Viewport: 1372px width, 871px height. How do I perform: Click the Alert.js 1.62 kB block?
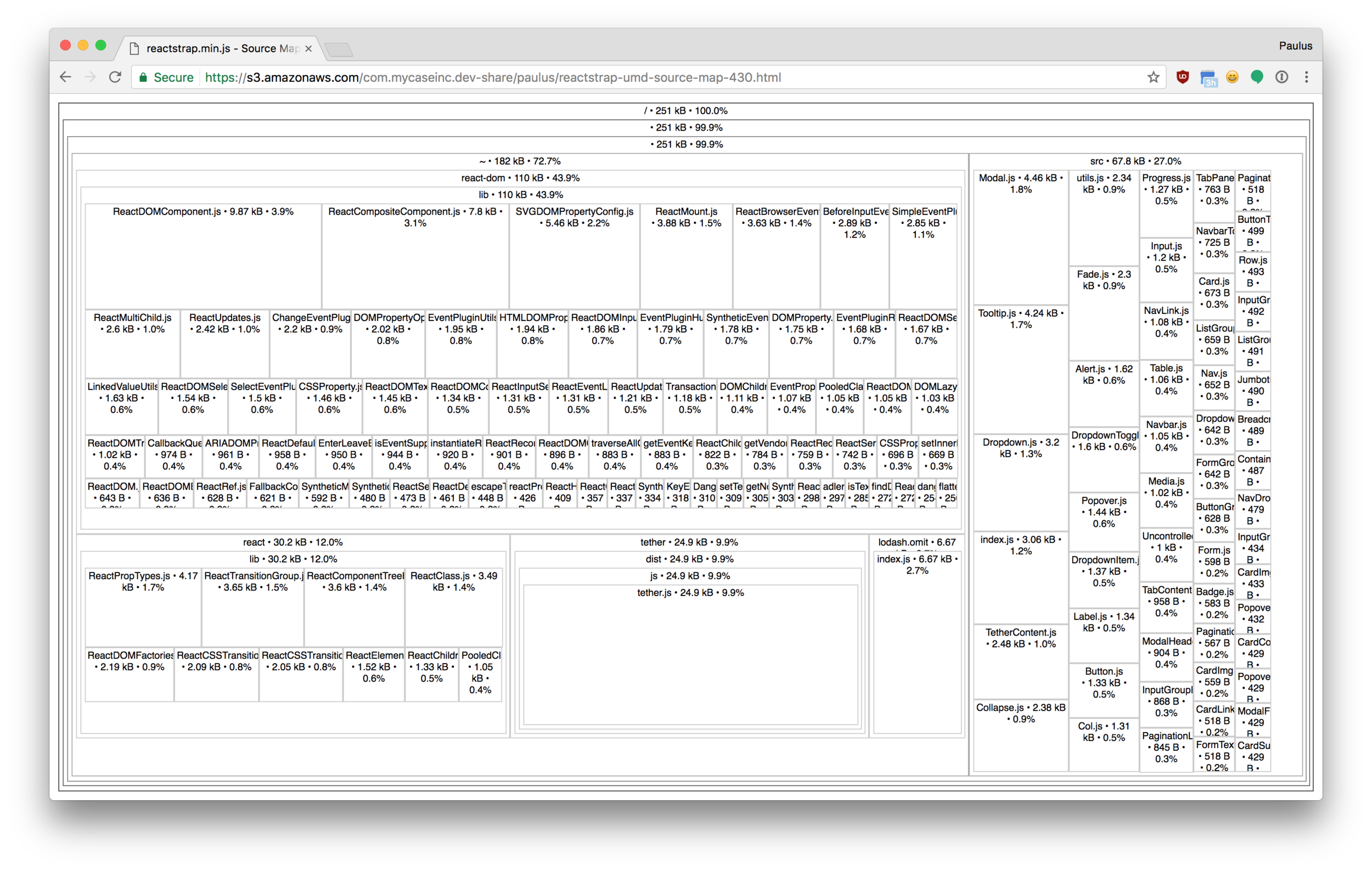click(x=1104, y=394)
